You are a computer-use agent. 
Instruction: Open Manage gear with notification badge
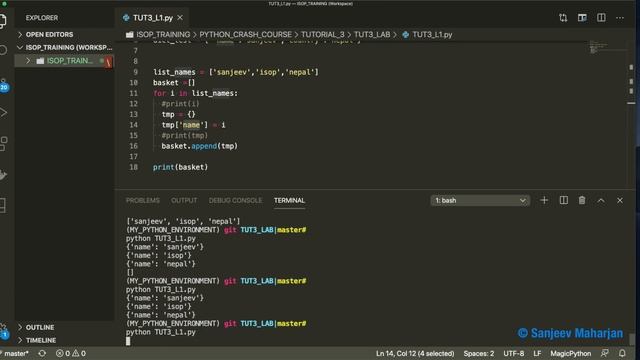pyautogui.click(x=4, y=331)
